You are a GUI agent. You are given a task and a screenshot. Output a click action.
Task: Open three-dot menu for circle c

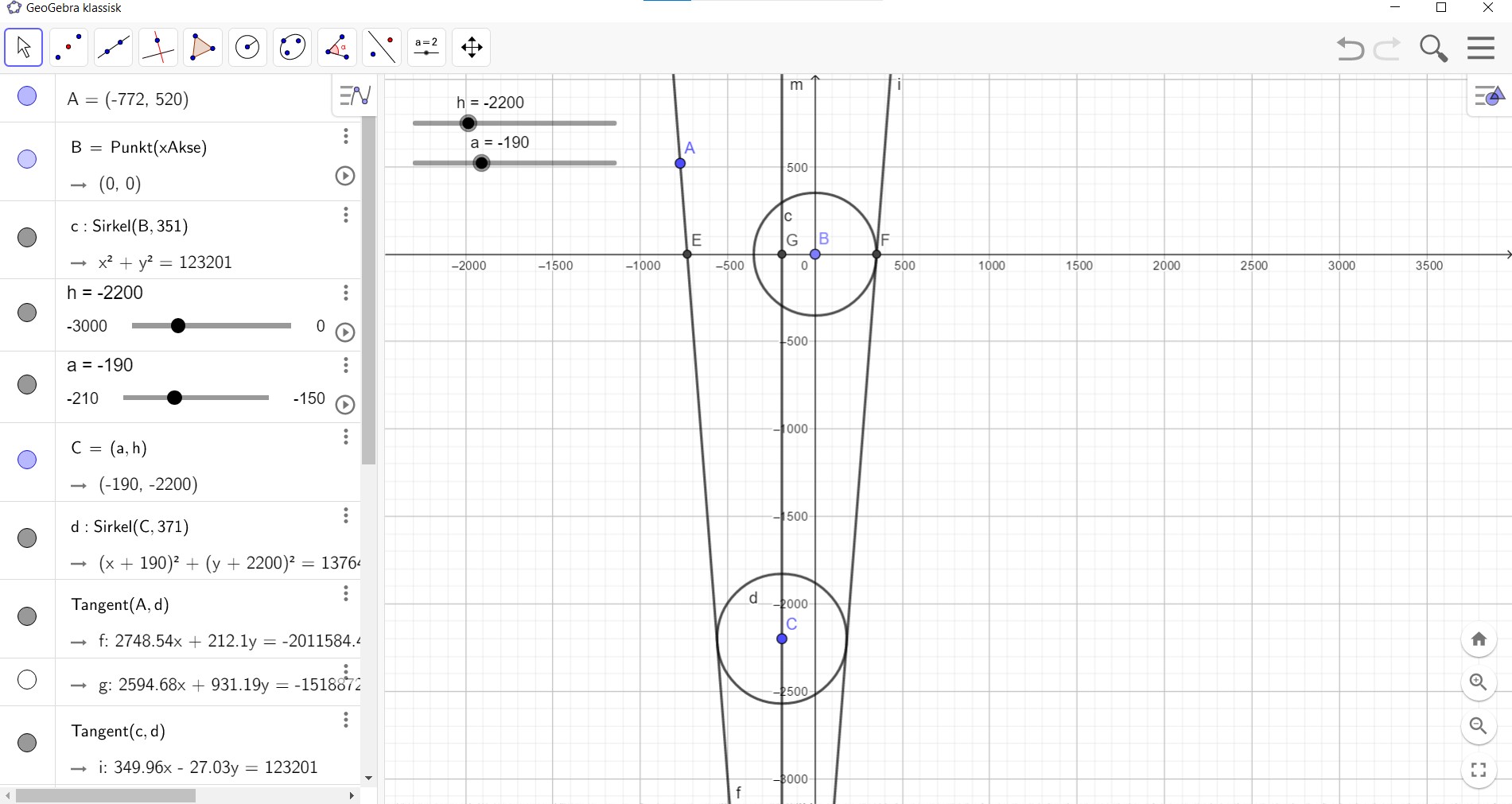click(x=346, y=215)
